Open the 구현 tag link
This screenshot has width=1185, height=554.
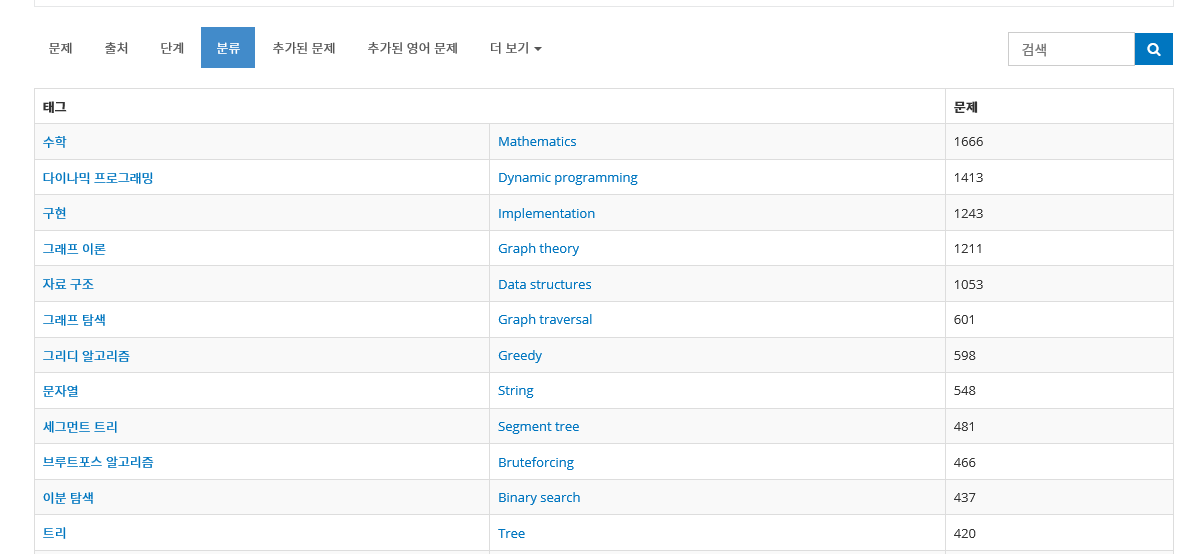pyautogui.click(x=54, y=213)
